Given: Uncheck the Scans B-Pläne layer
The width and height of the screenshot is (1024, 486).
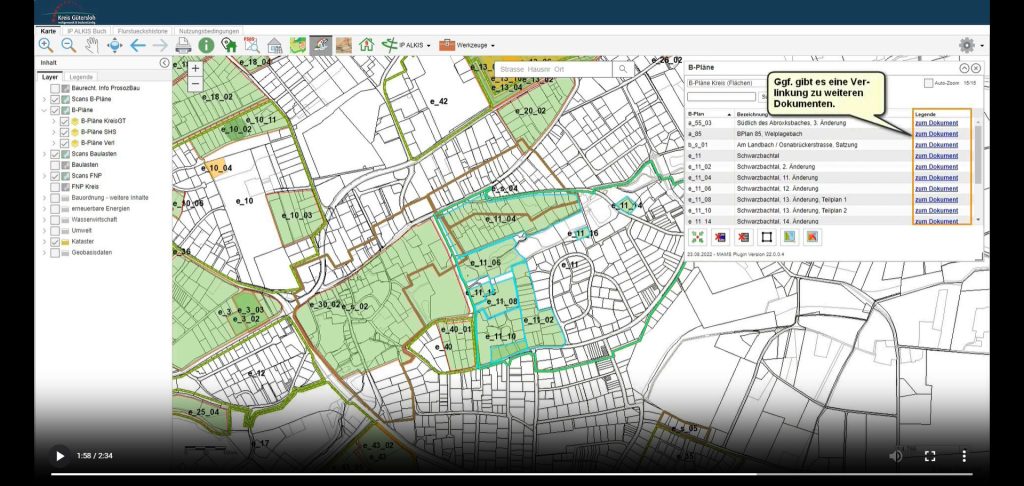Looking at the screenshot, I should (56, 99).
